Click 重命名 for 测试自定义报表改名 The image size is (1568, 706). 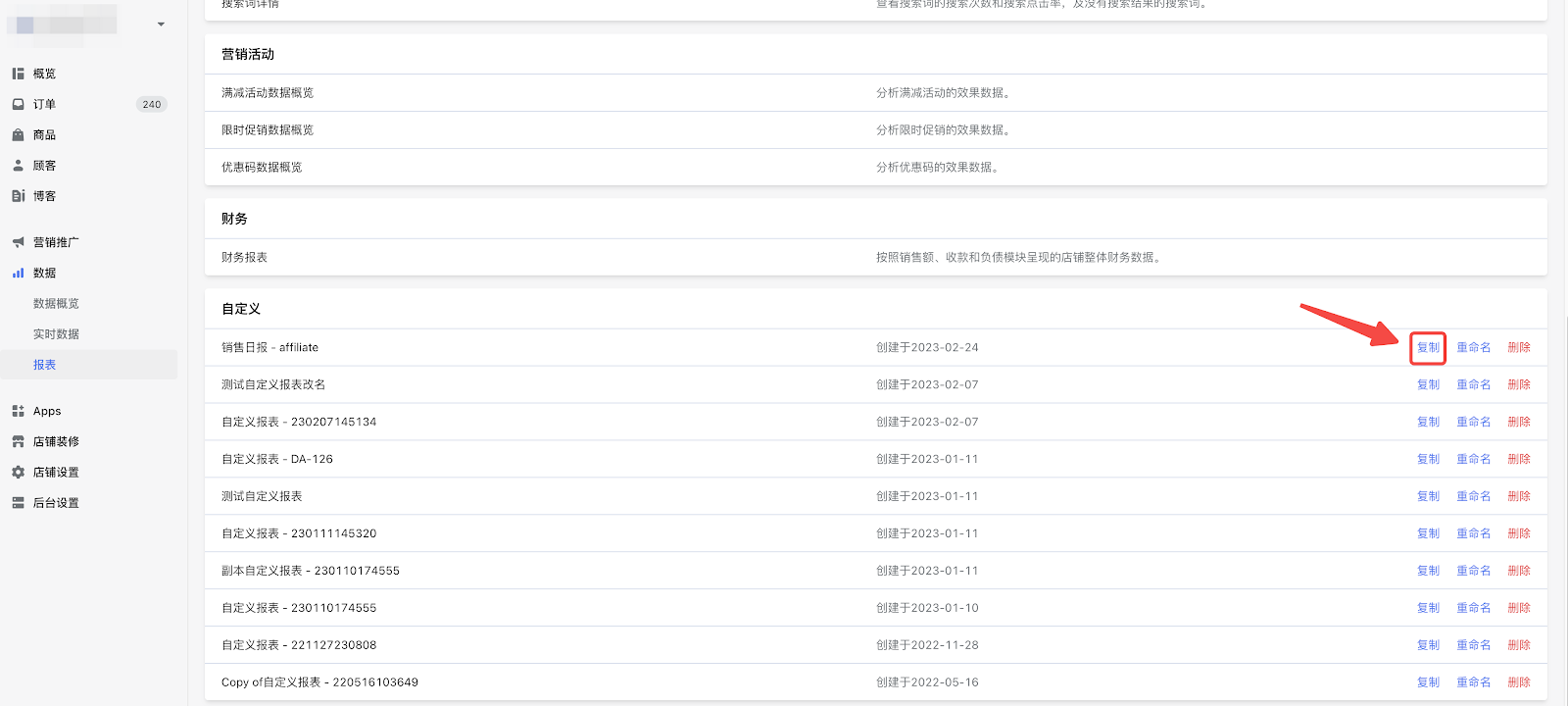pyautogui.click(x=1473, y=384)
